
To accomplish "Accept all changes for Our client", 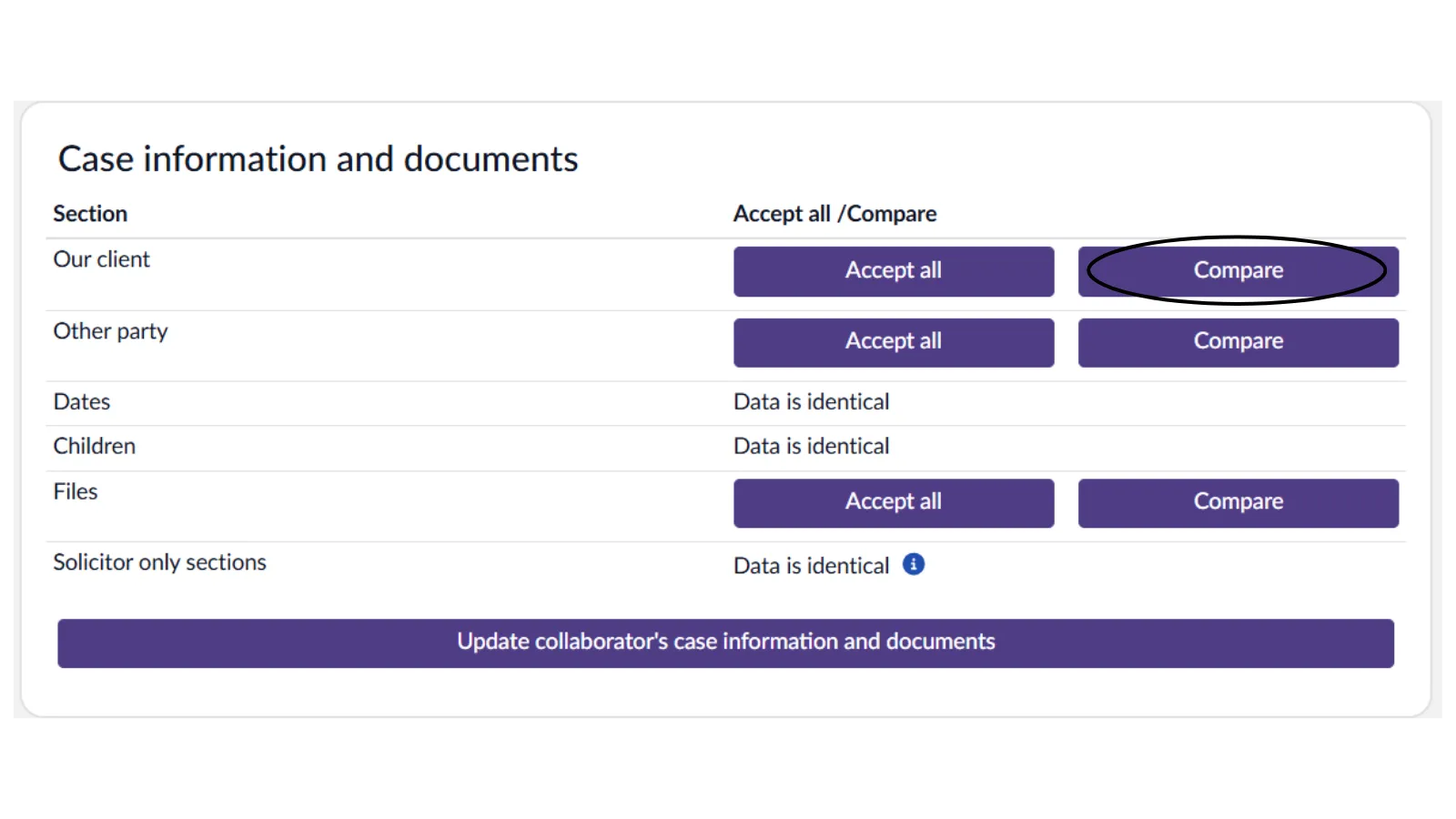I will pos(893,271).
